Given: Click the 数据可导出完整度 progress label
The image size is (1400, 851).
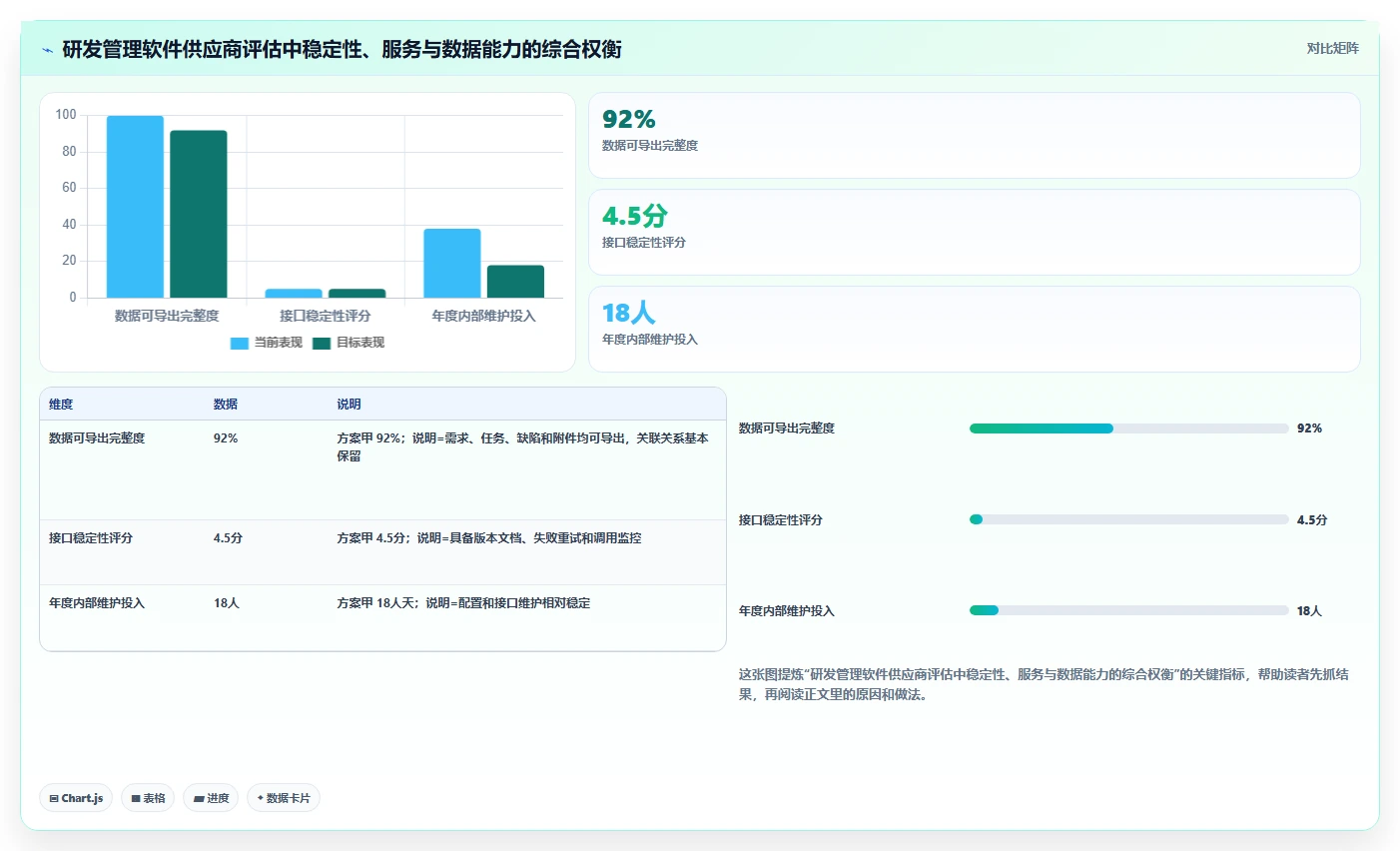Looking at the screenshot, I should (787, 428).
